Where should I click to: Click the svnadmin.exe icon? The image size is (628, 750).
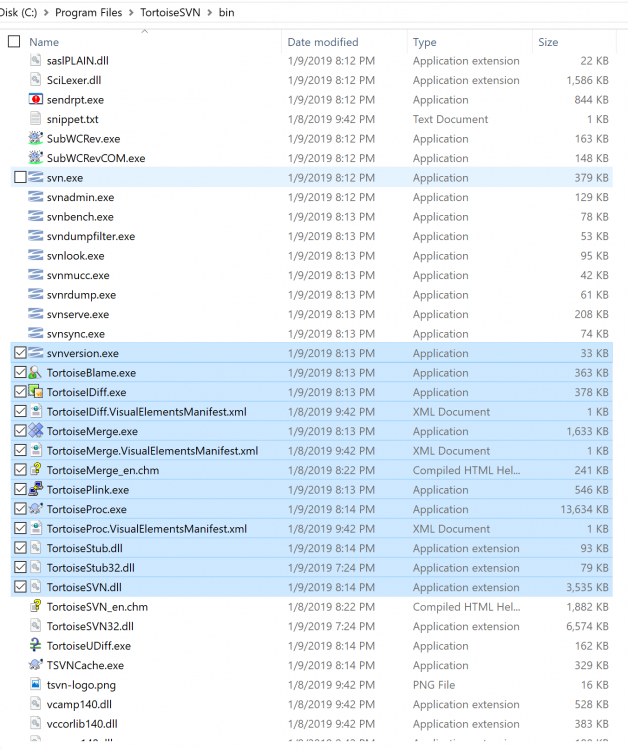35,197
